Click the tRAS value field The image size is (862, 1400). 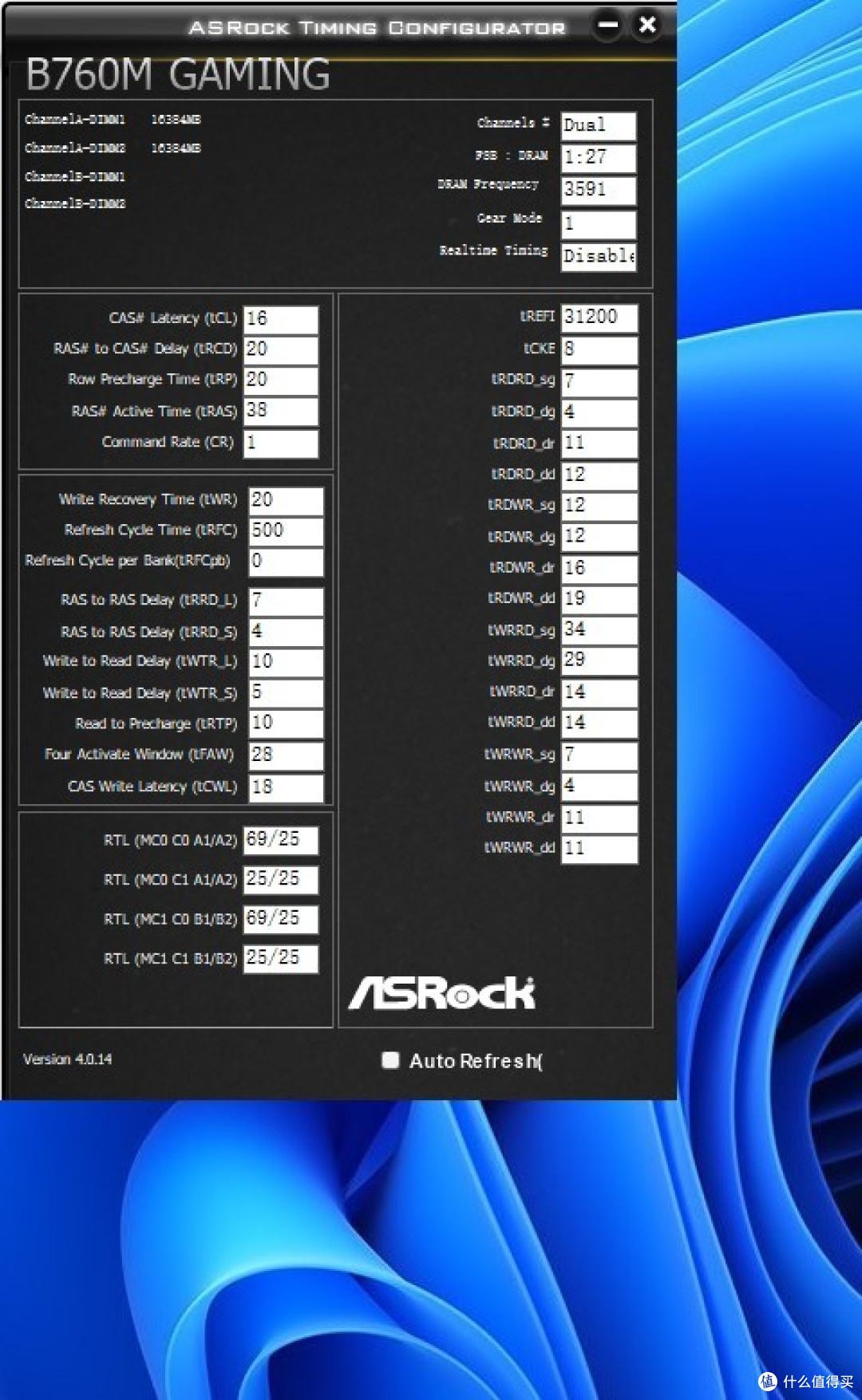pos(281,411)
